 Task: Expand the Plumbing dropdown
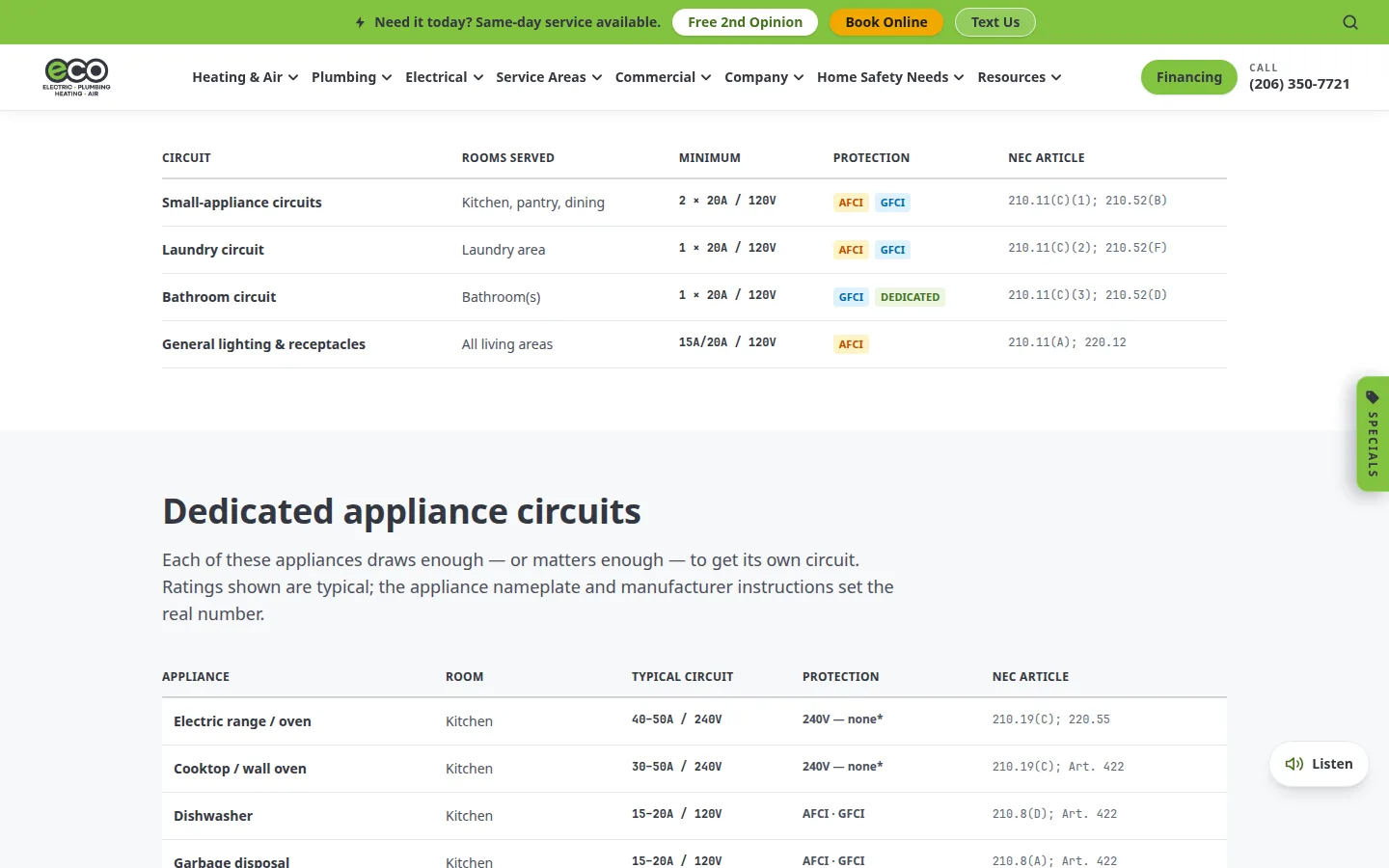(x=351, y=77)
